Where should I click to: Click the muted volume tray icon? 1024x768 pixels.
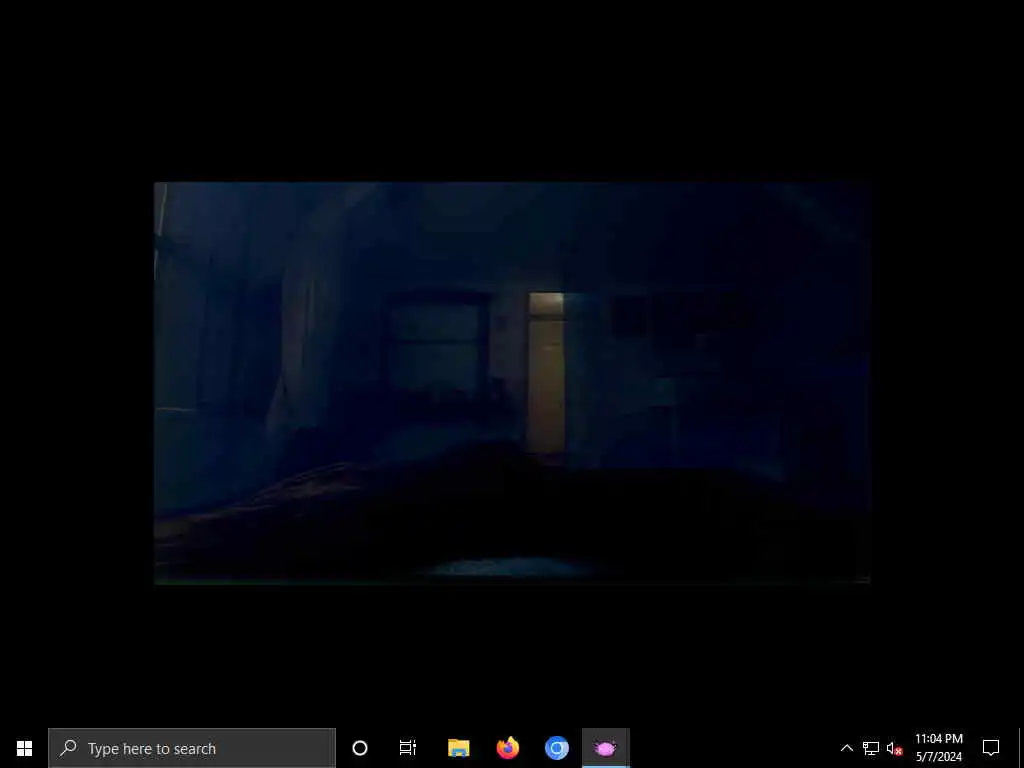click(x=894, y=748)
